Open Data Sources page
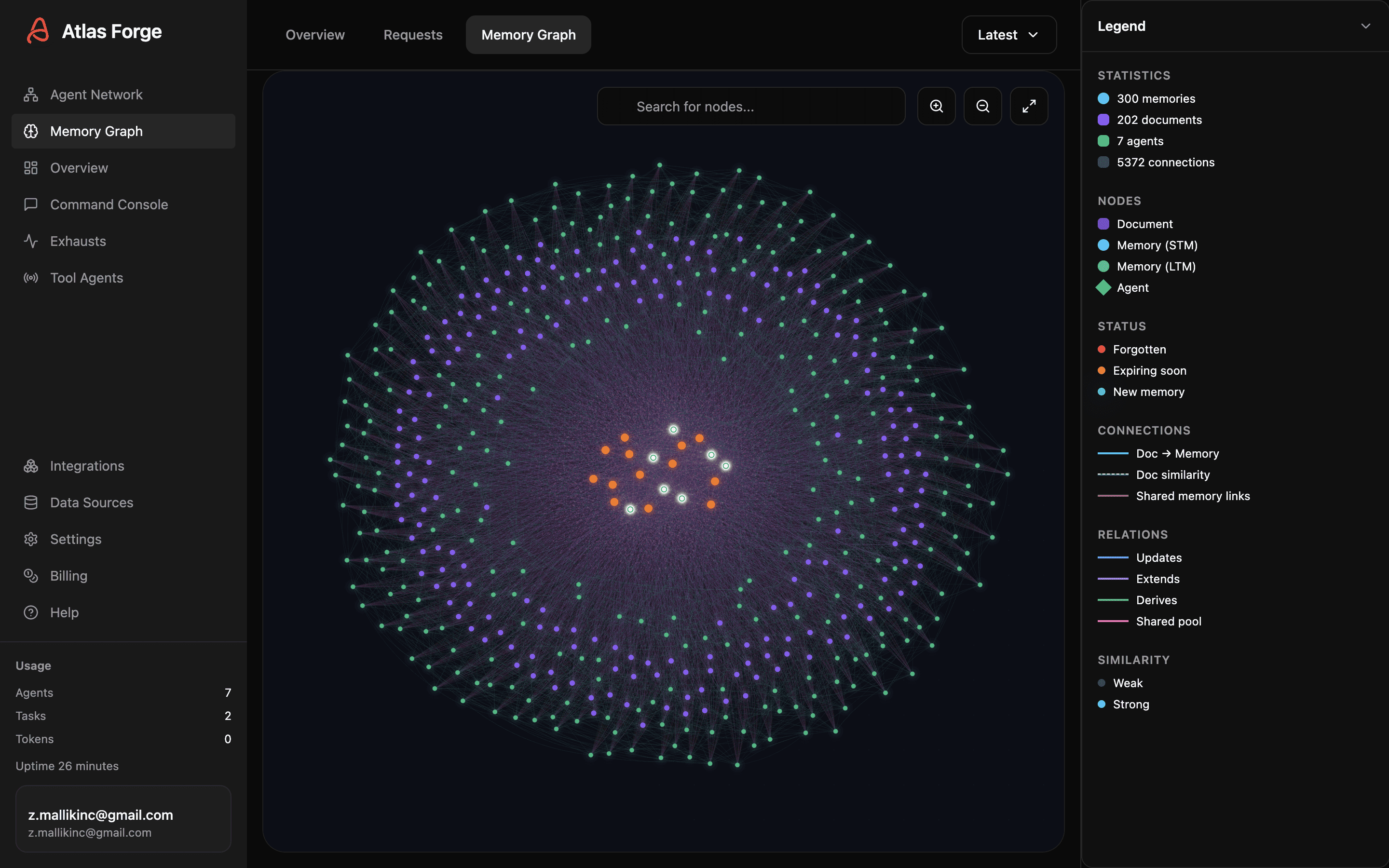This screenshot has height=868, width=1389. tap(91, 502)
